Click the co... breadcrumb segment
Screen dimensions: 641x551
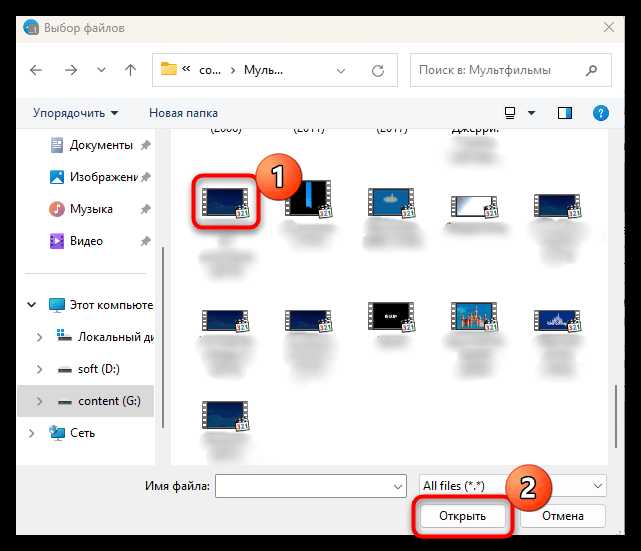tap(210, 70)
